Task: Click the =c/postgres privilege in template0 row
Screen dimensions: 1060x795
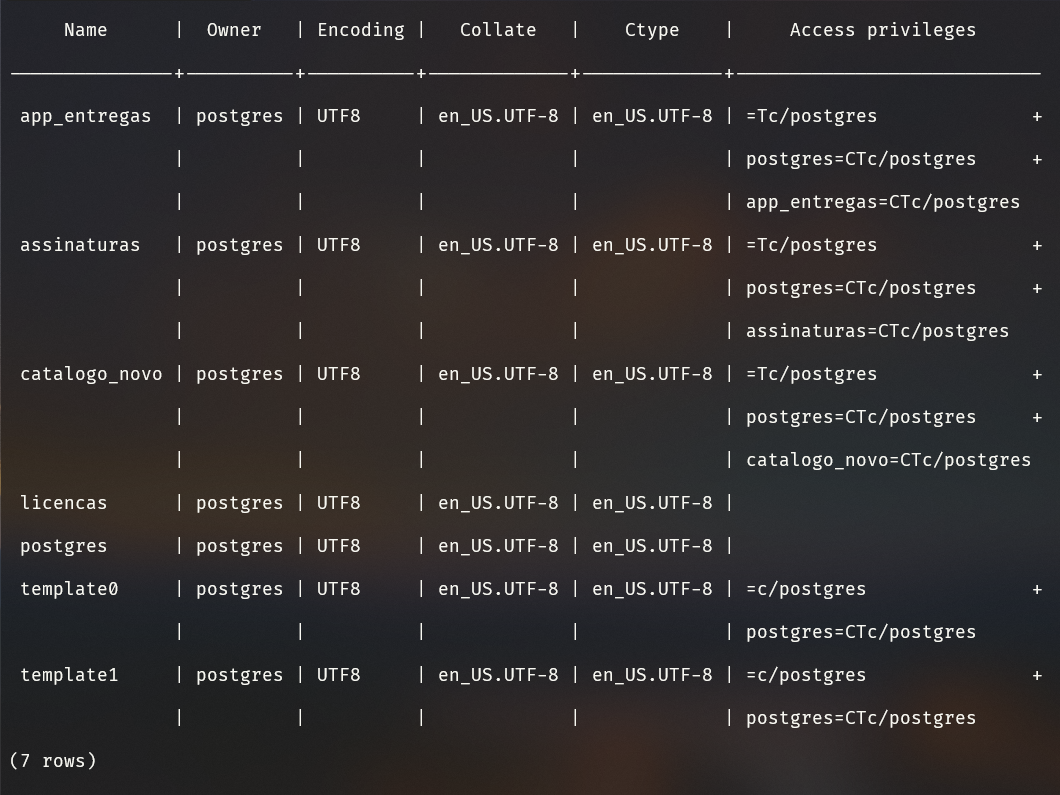Action: click(806, 589)
